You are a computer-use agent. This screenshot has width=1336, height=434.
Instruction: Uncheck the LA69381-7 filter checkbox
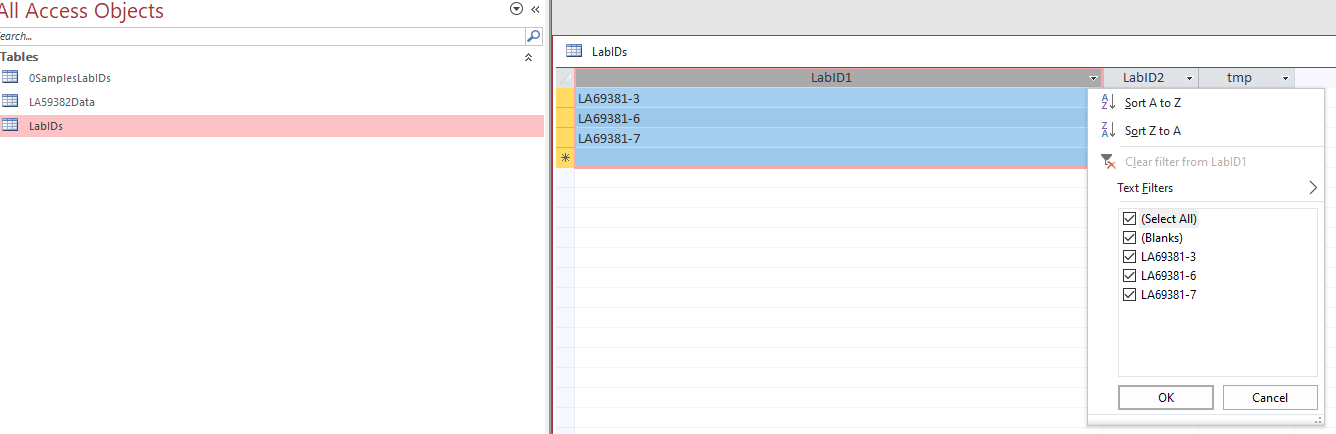pos(1130,294)
